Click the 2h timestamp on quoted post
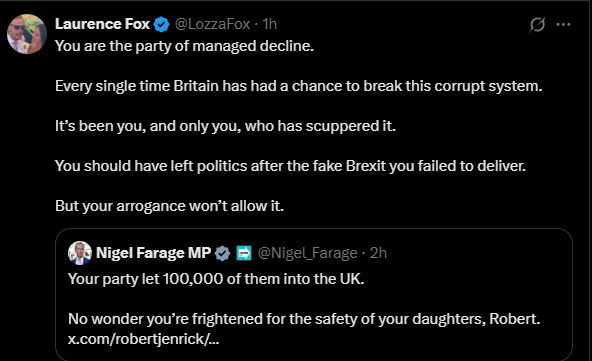Image resolution: width=592 pixels, height=361 pixels. tap(378, 253)
